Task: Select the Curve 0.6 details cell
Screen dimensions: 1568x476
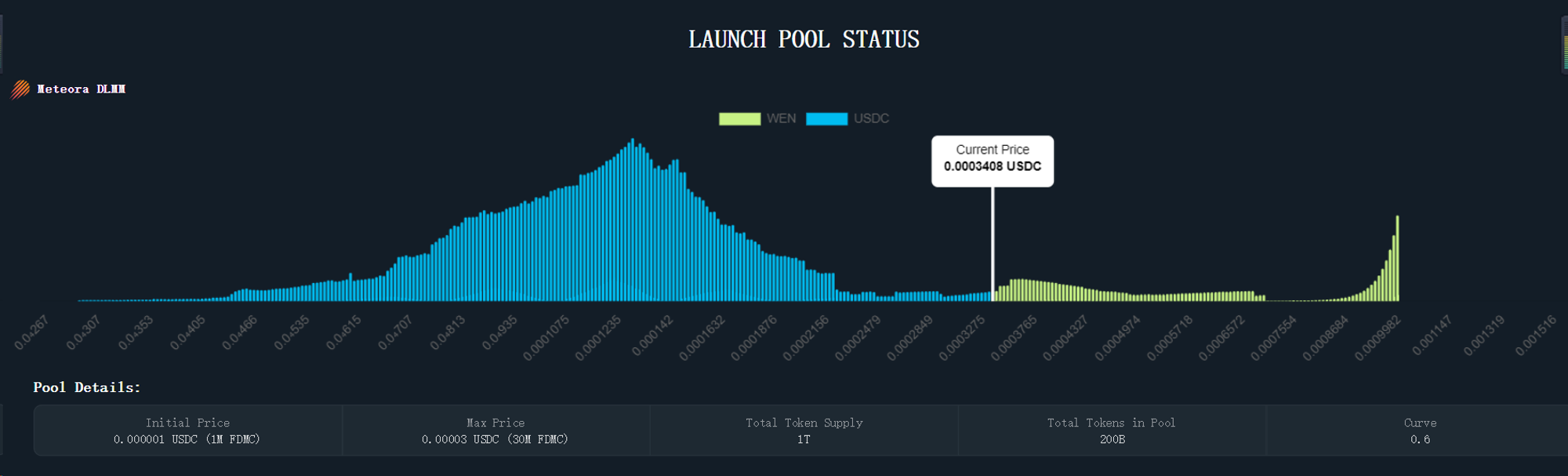Action: point(1419,431)
